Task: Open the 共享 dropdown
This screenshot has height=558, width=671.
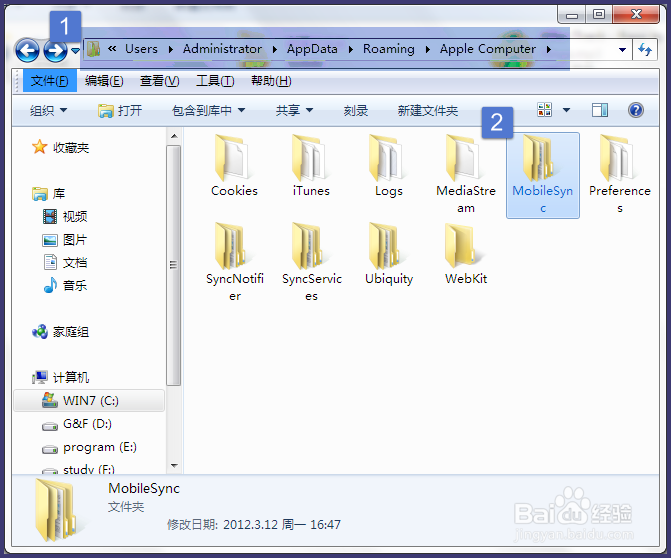Action: pos(294,111)
